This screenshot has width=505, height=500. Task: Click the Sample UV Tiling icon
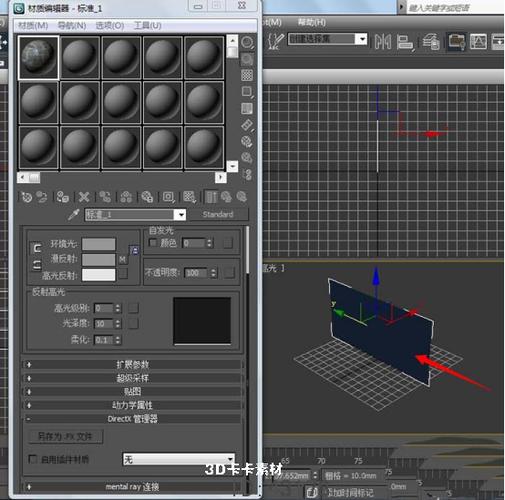[x=247, y=92]
